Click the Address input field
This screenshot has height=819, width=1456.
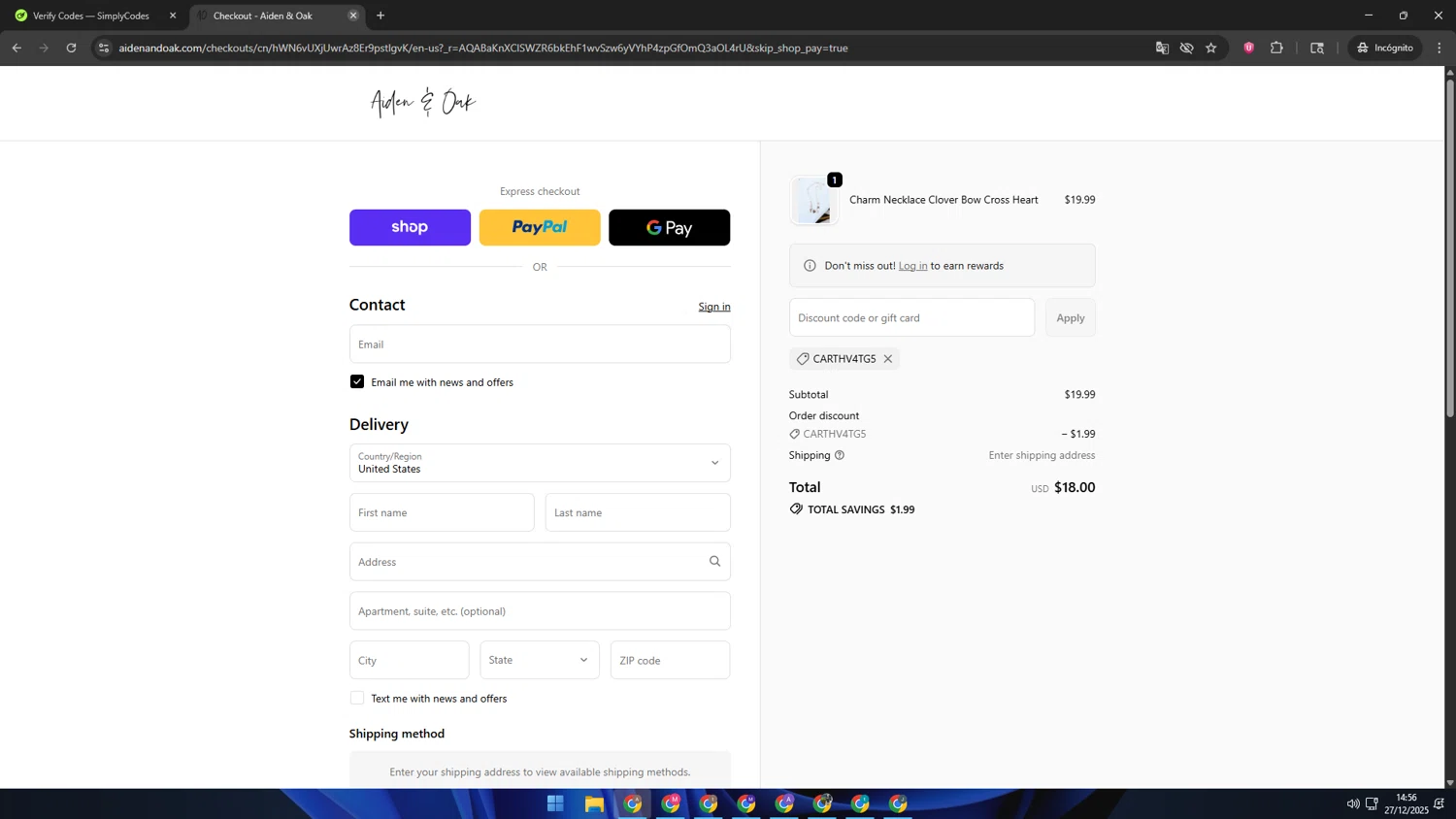[x=540, y=562]
